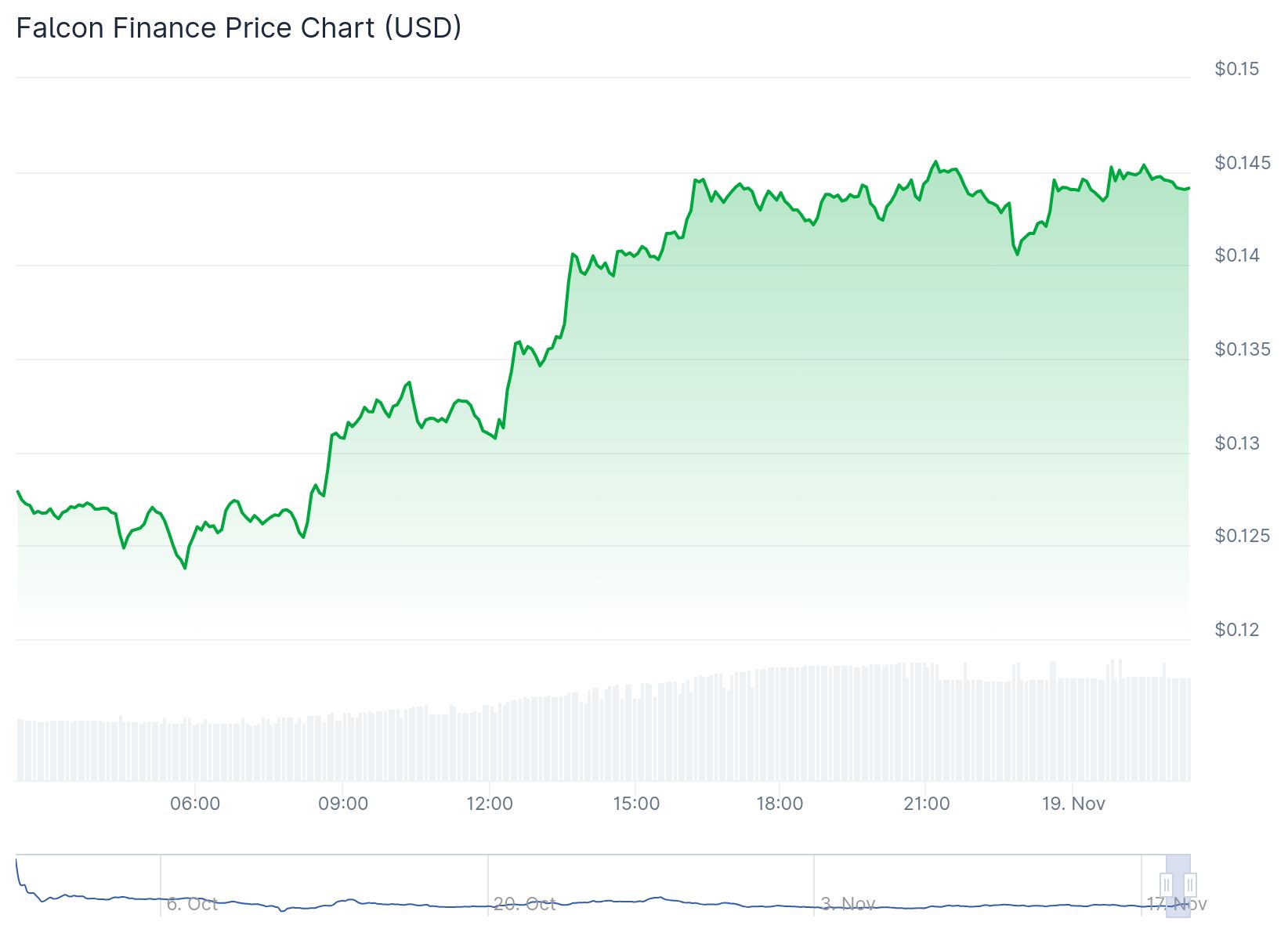Click the $0.125 y-axis price label
Viewport: 1288px width, 940px height.
click(1242, 536)
